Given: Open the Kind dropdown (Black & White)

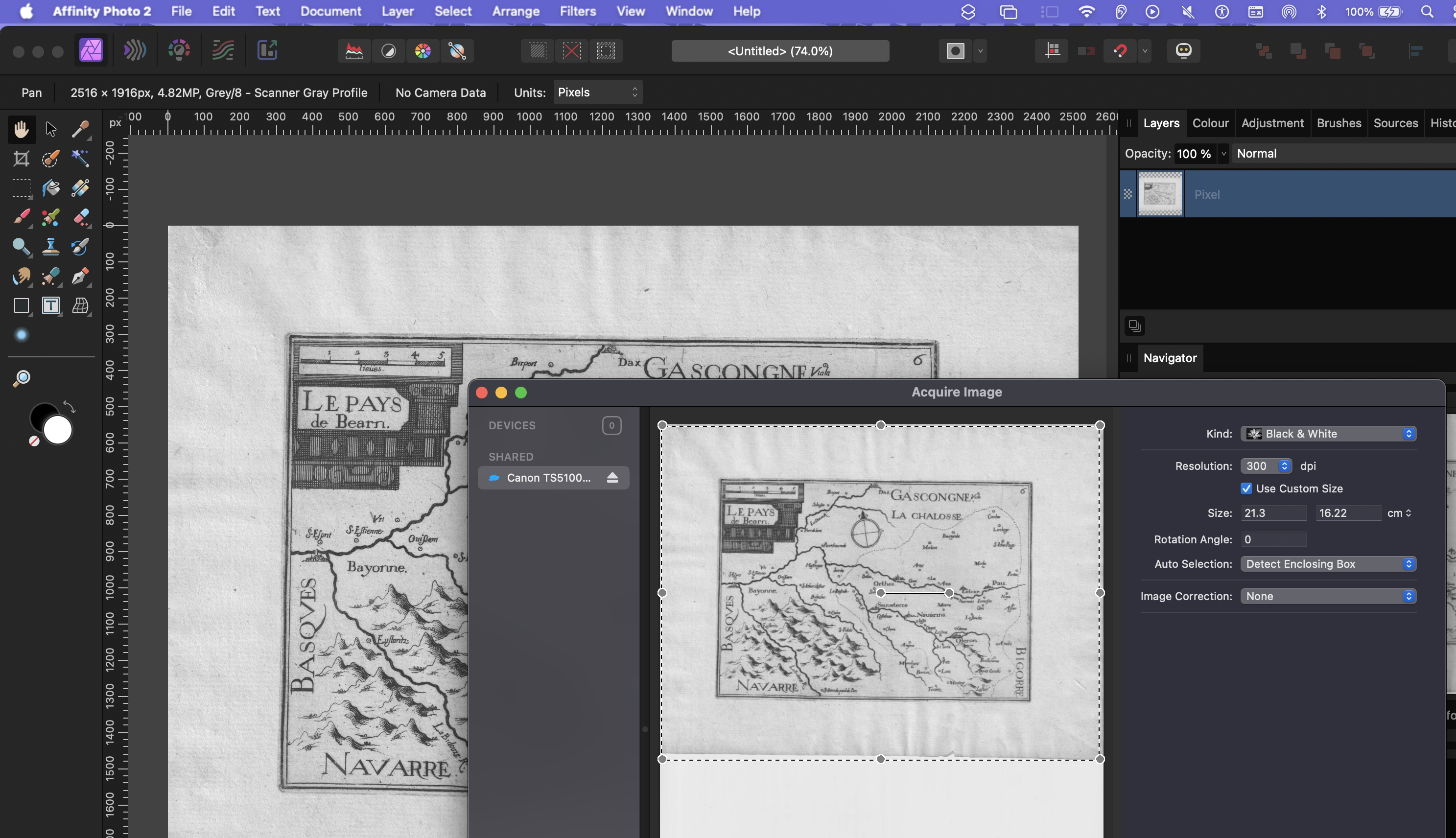Looking at the screenshot, I should [1328, 434].
